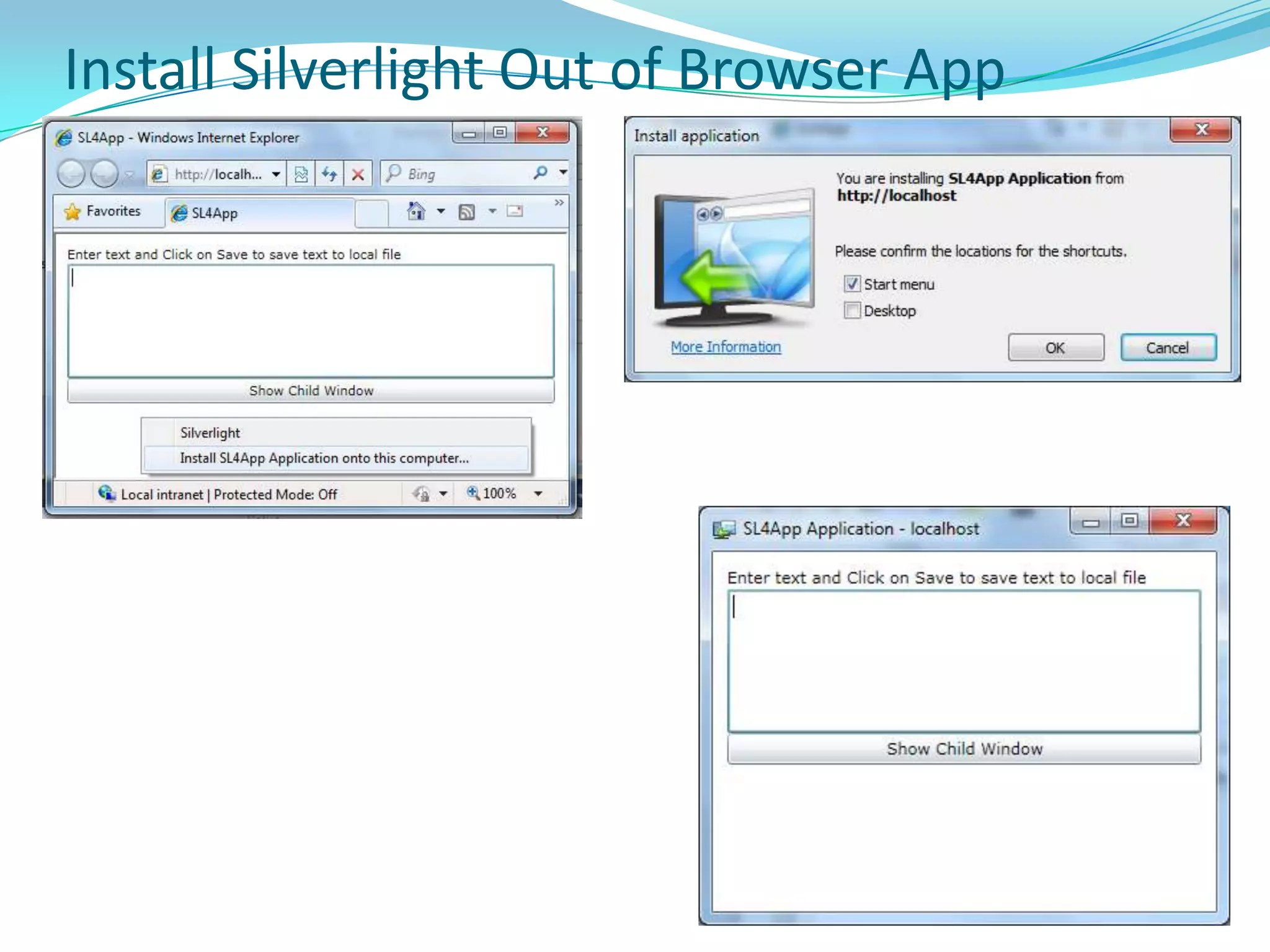Open the zoom level 100% dropdown
This screenshot has width=1270, height=952.
538,494
